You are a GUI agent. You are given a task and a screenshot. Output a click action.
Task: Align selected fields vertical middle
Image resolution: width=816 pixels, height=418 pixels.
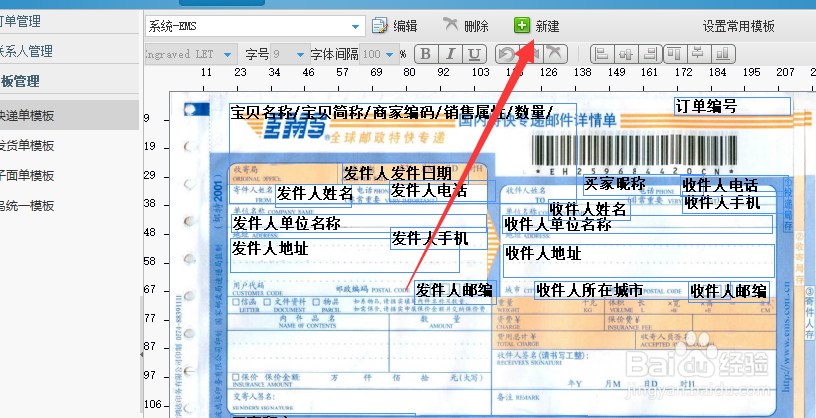tap(699, 54)
